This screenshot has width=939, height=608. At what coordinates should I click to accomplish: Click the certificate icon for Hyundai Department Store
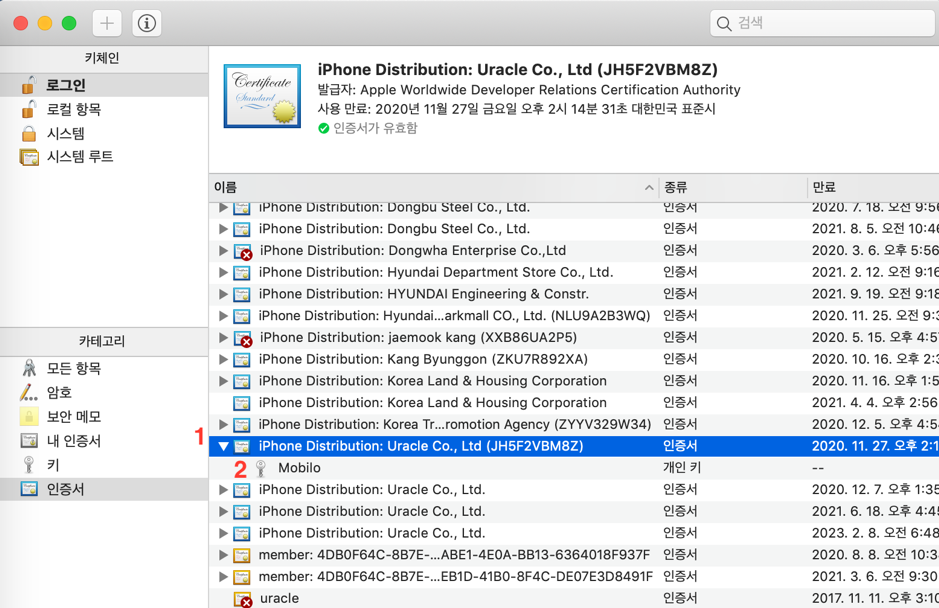tap(242, 273)
